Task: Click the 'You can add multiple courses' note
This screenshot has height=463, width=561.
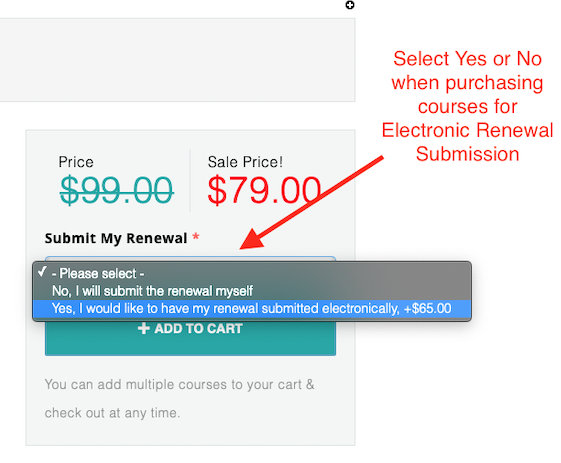Action: pos(180,384)
